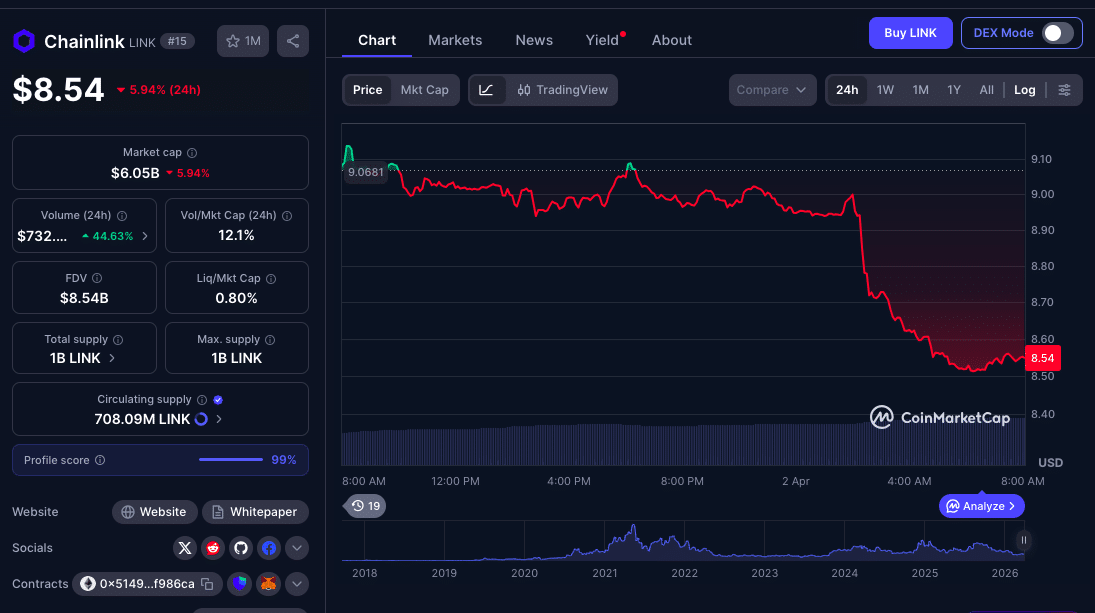Expand Circulating supply details arrow
Viewport: 1095px width, 613px height.
(219, 419)
